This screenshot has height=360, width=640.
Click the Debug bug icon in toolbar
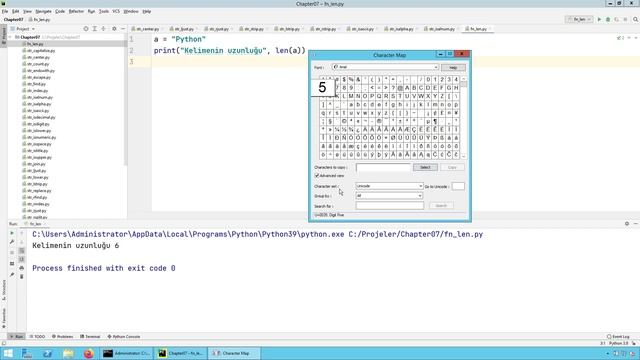608,19
